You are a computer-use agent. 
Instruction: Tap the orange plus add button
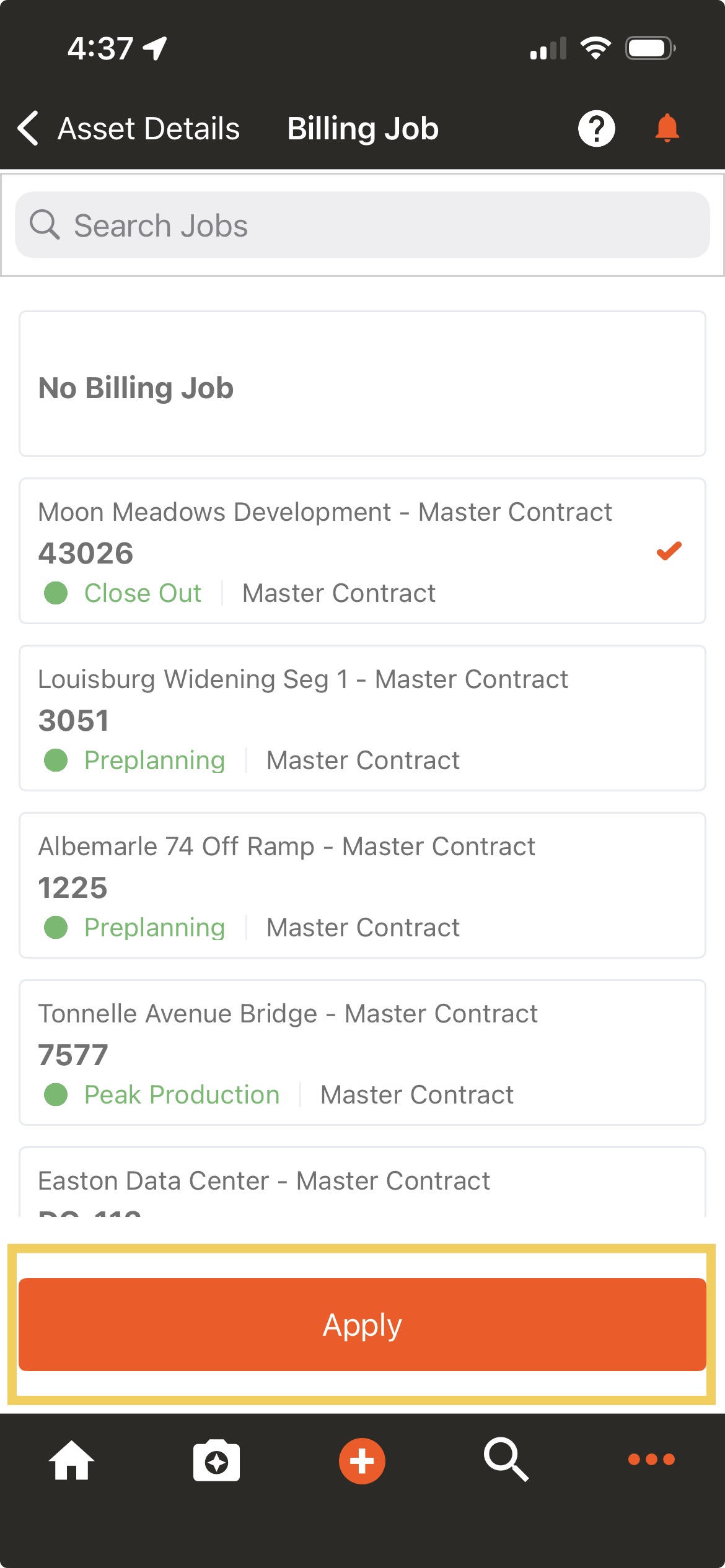pyautogui.click(x=362, y=1461)
